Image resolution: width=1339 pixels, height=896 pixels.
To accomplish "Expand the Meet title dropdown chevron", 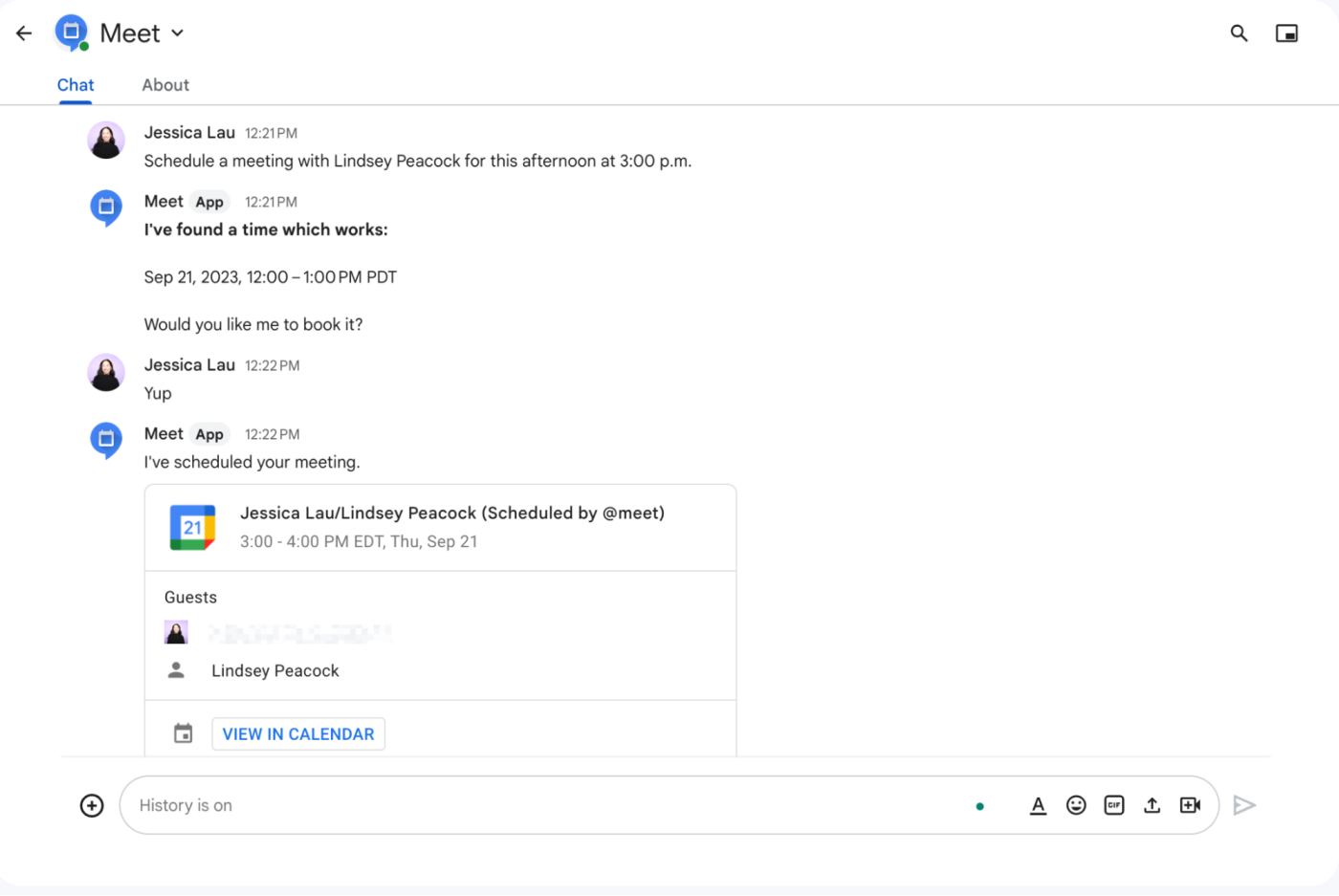I will [x=177, y=33].
